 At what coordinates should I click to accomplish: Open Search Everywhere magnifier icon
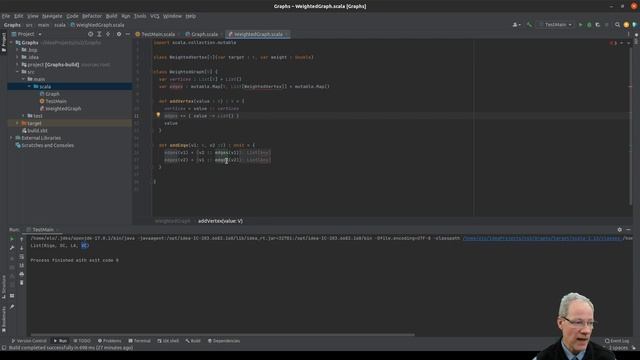pos(617,25)
